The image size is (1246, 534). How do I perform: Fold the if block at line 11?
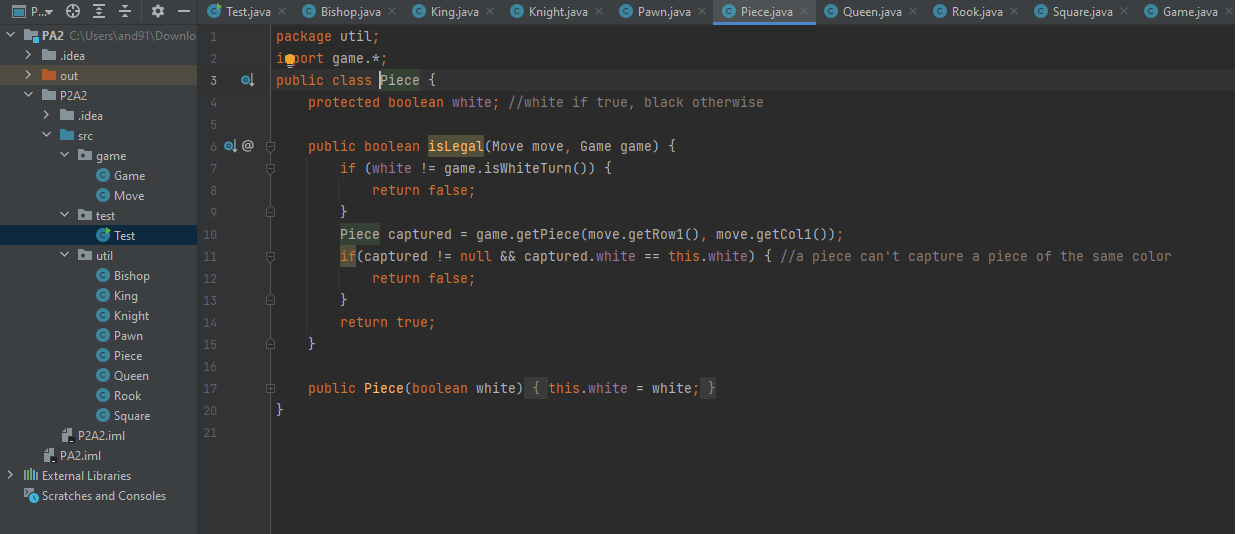pos(270,256)
